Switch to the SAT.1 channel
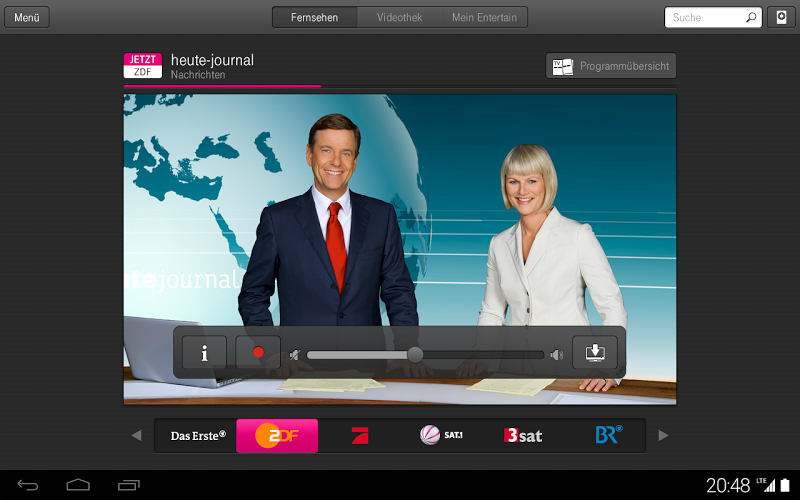 (x=441, y=435)
